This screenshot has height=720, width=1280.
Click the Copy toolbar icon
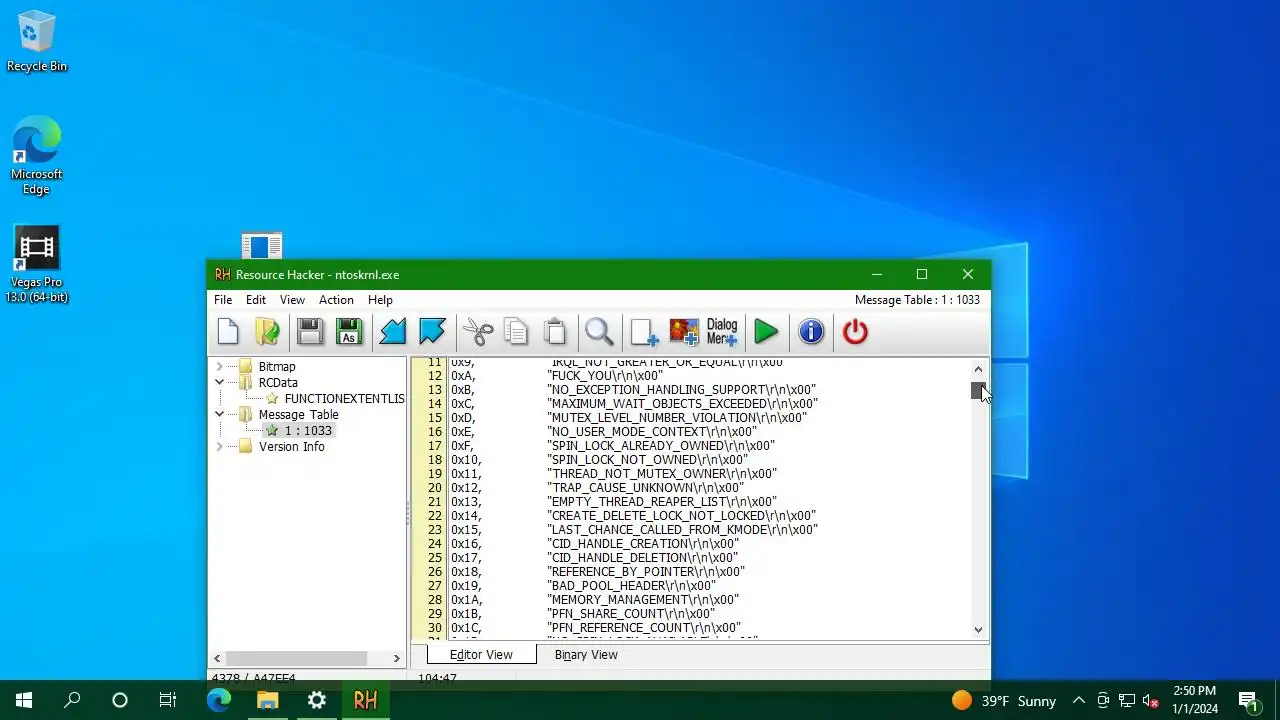click(516, 332)
